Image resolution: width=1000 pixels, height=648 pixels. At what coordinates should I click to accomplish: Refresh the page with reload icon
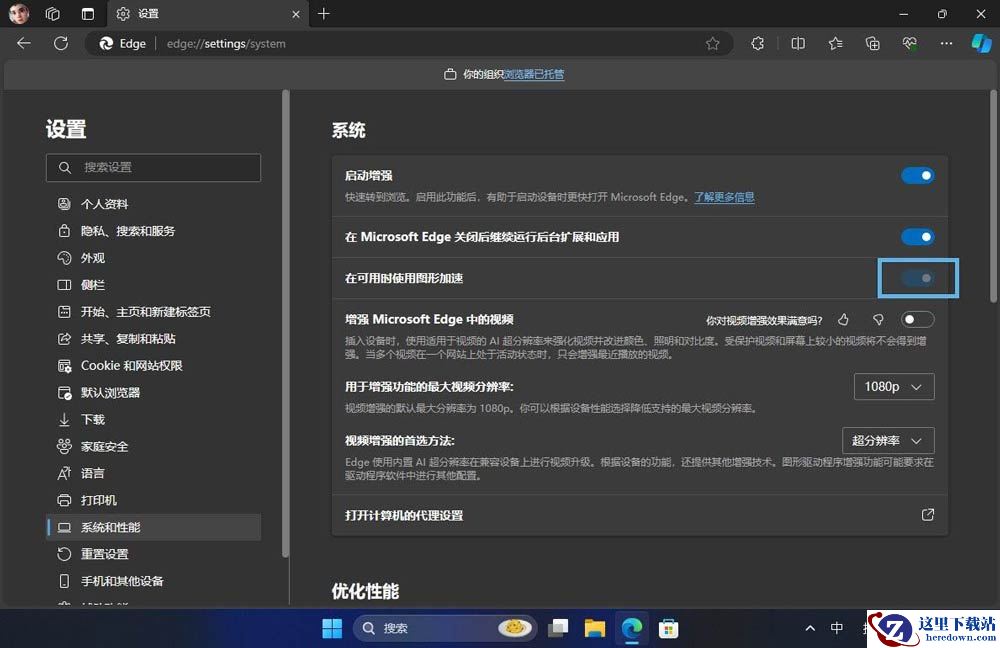point(61,43)
